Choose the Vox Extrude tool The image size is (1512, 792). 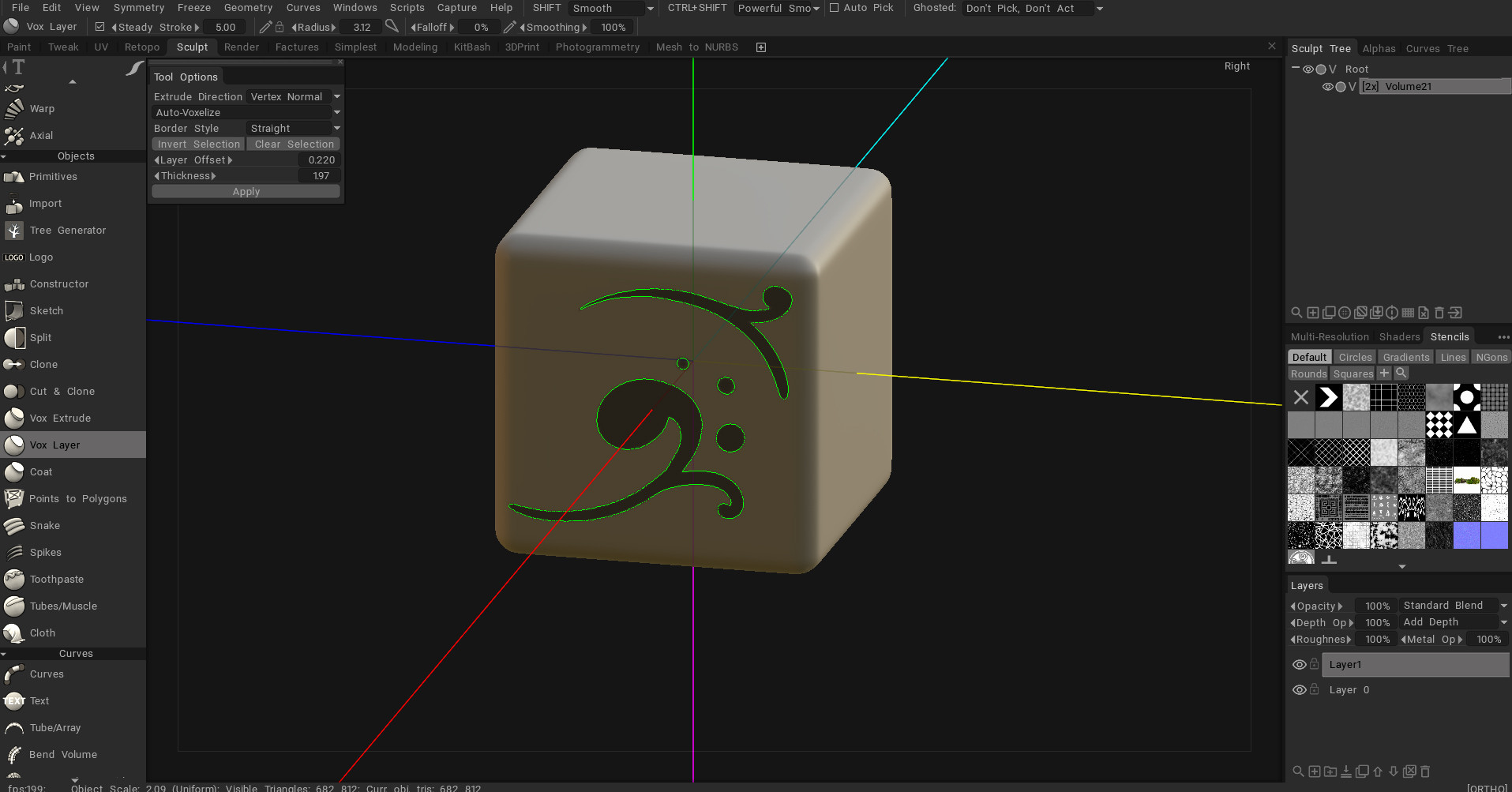coord(60,419)
